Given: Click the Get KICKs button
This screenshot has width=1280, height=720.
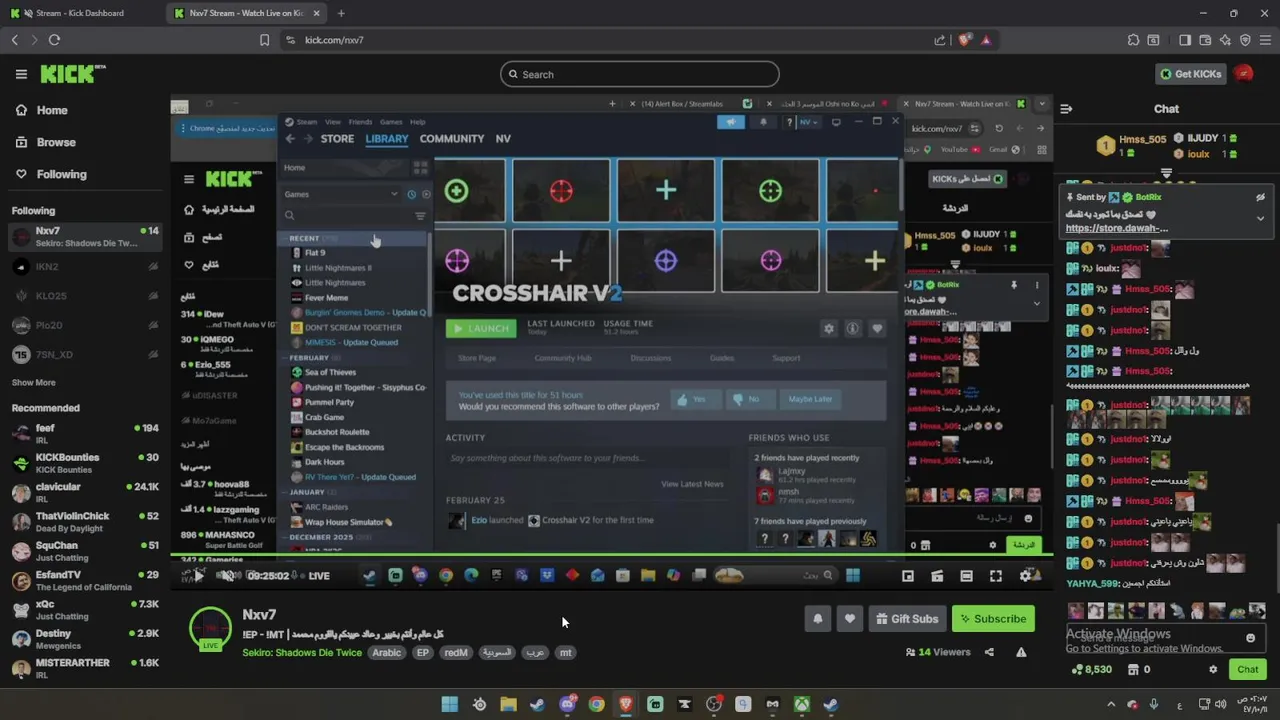Looking at the screenshot, I should point(1191,74).
